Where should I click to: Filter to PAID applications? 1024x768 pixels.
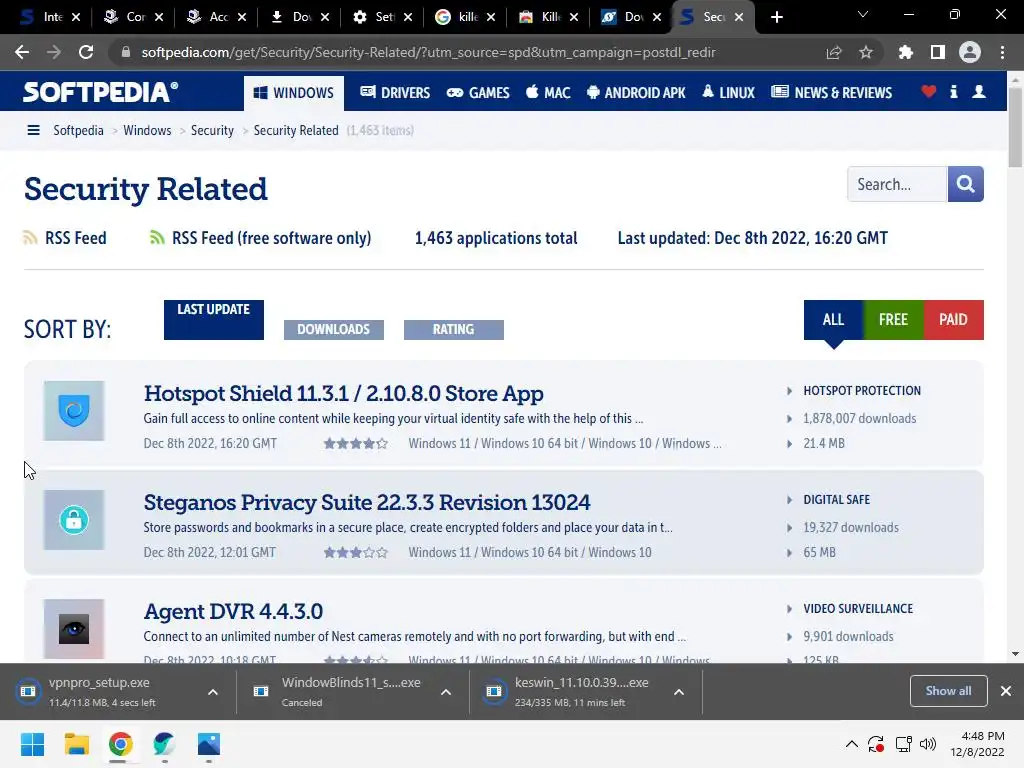coord(953,319)
